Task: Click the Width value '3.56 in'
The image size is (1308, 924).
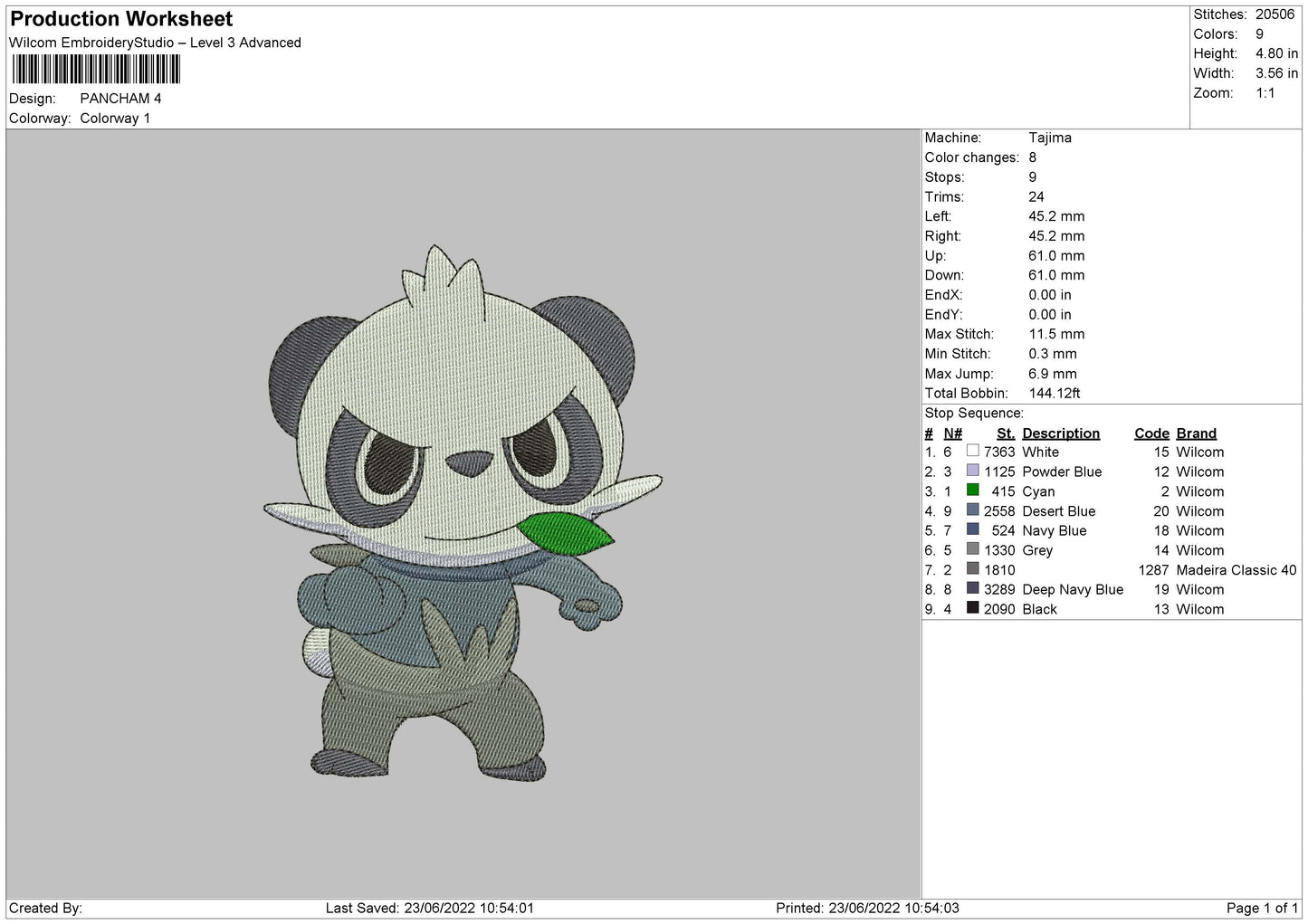Action: [1277, 73]
